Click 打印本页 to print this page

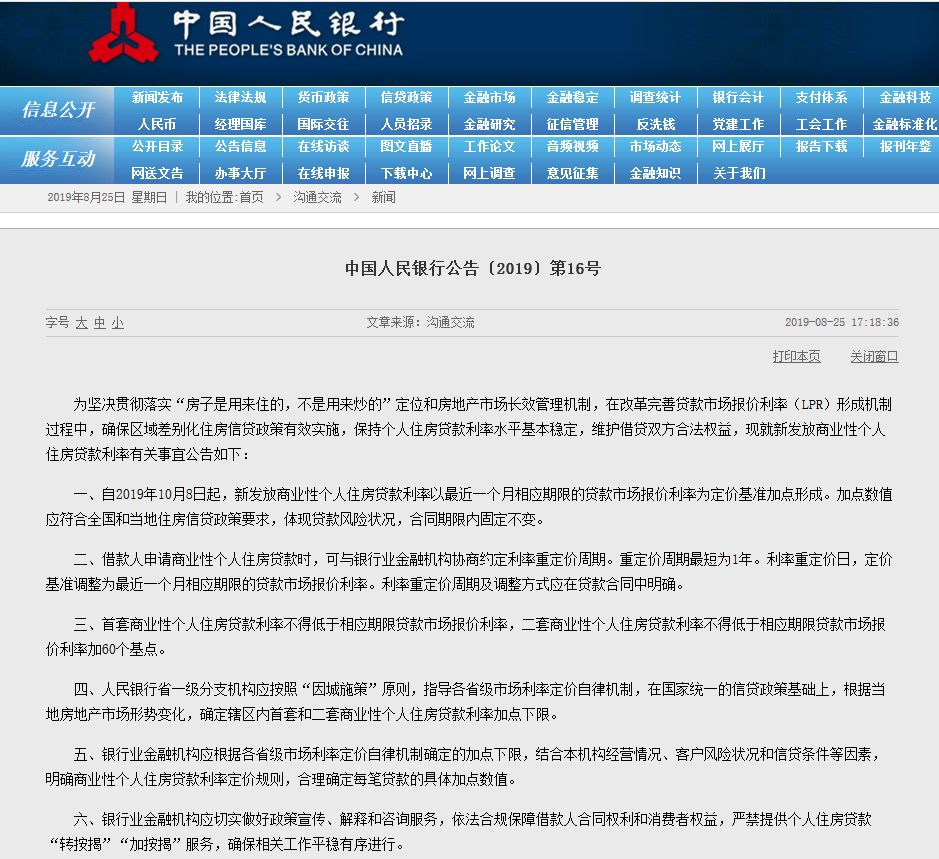point(796,358)
